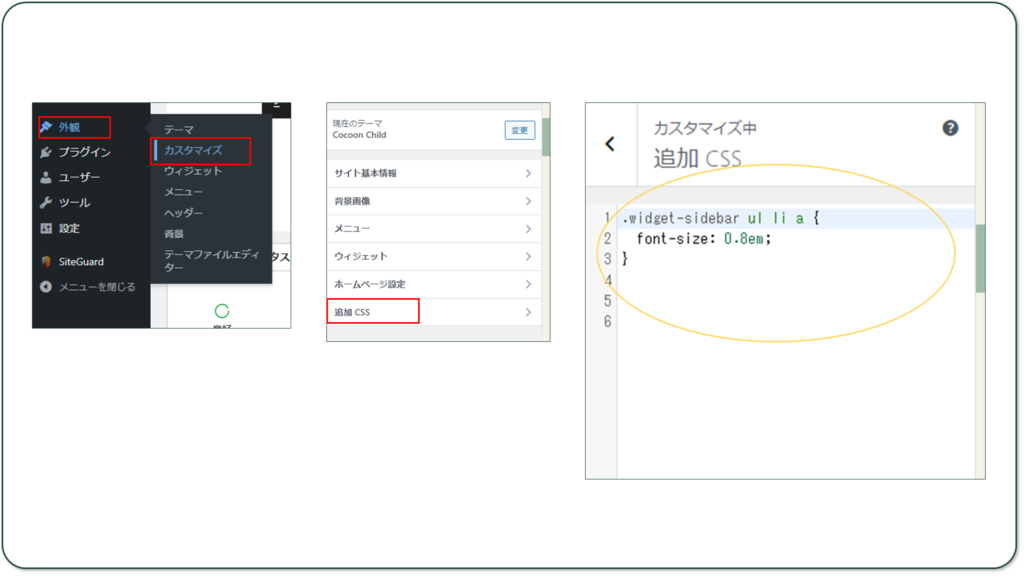Click the CSS editor vertical scrollbar
The width and height of the screenshot is (1024, 576).
(980, 258)
